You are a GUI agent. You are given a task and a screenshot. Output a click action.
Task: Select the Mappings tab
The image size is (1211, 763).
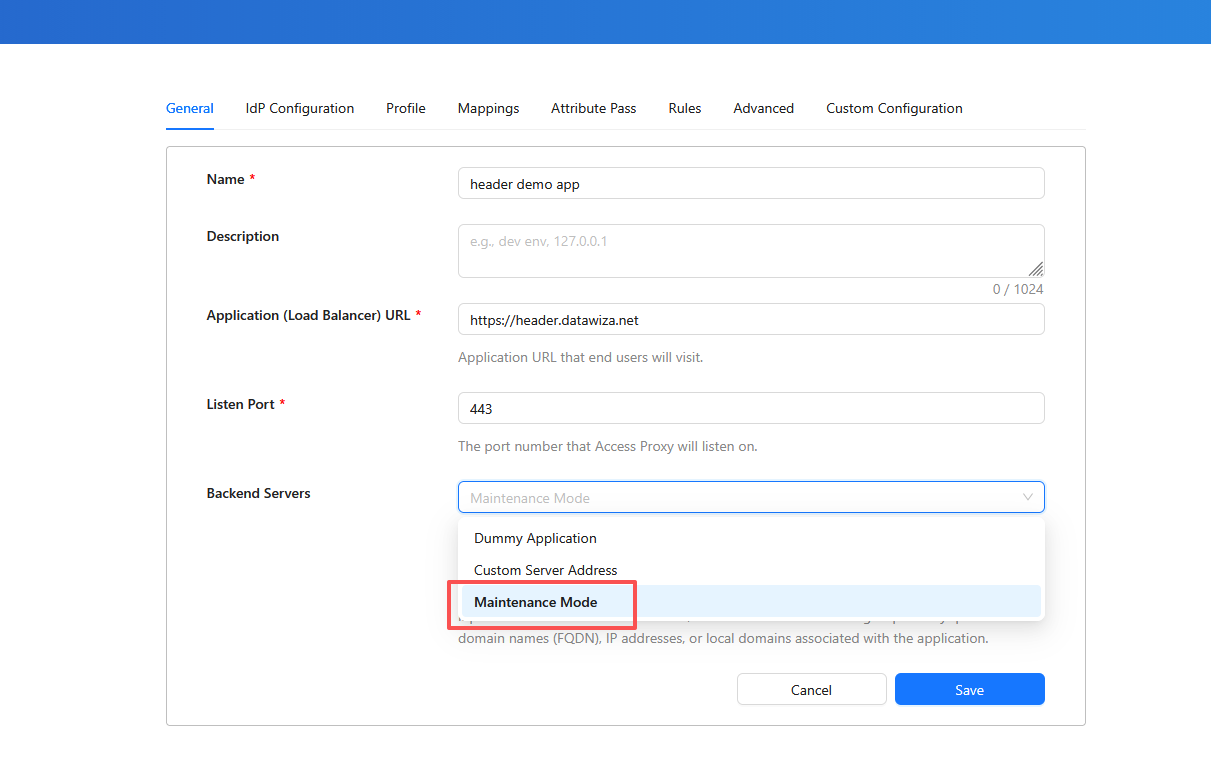488,108
